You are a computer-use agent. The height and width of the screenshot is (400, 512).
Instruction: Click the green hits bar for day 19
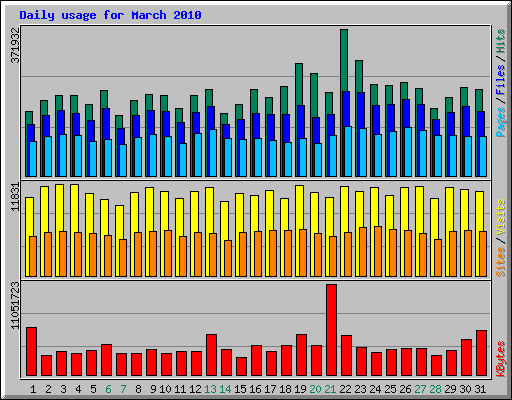(x=299, y=84)
